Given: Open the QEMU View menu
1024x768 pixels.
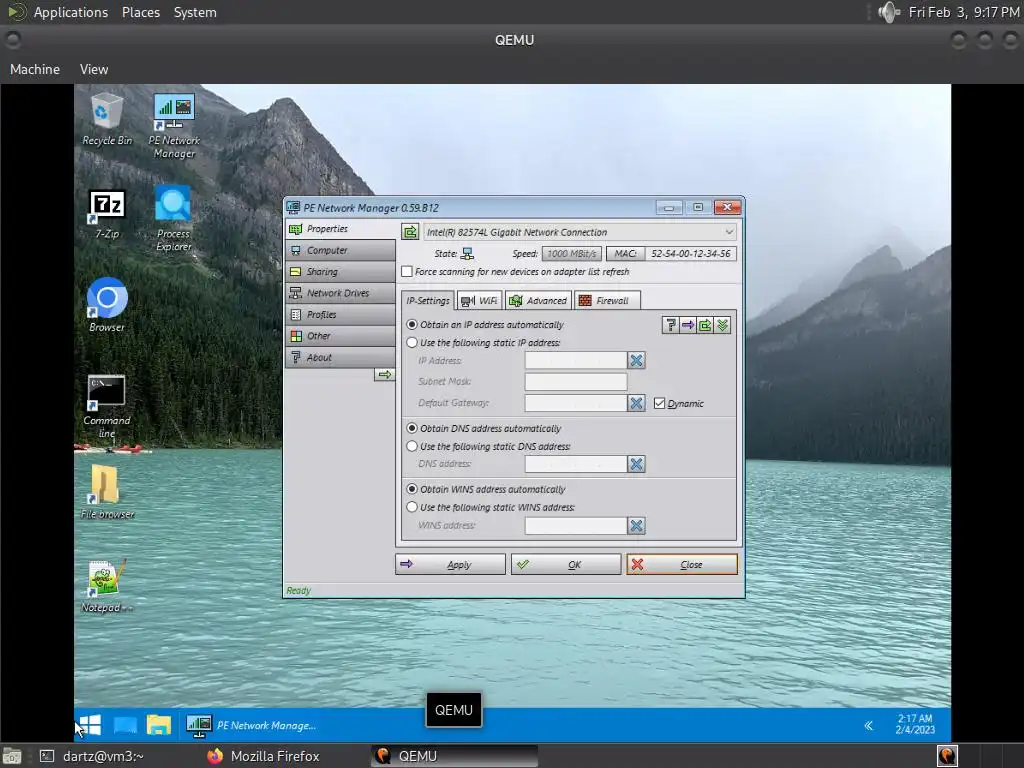Looking at the screenshot, I should coord(94,69).
